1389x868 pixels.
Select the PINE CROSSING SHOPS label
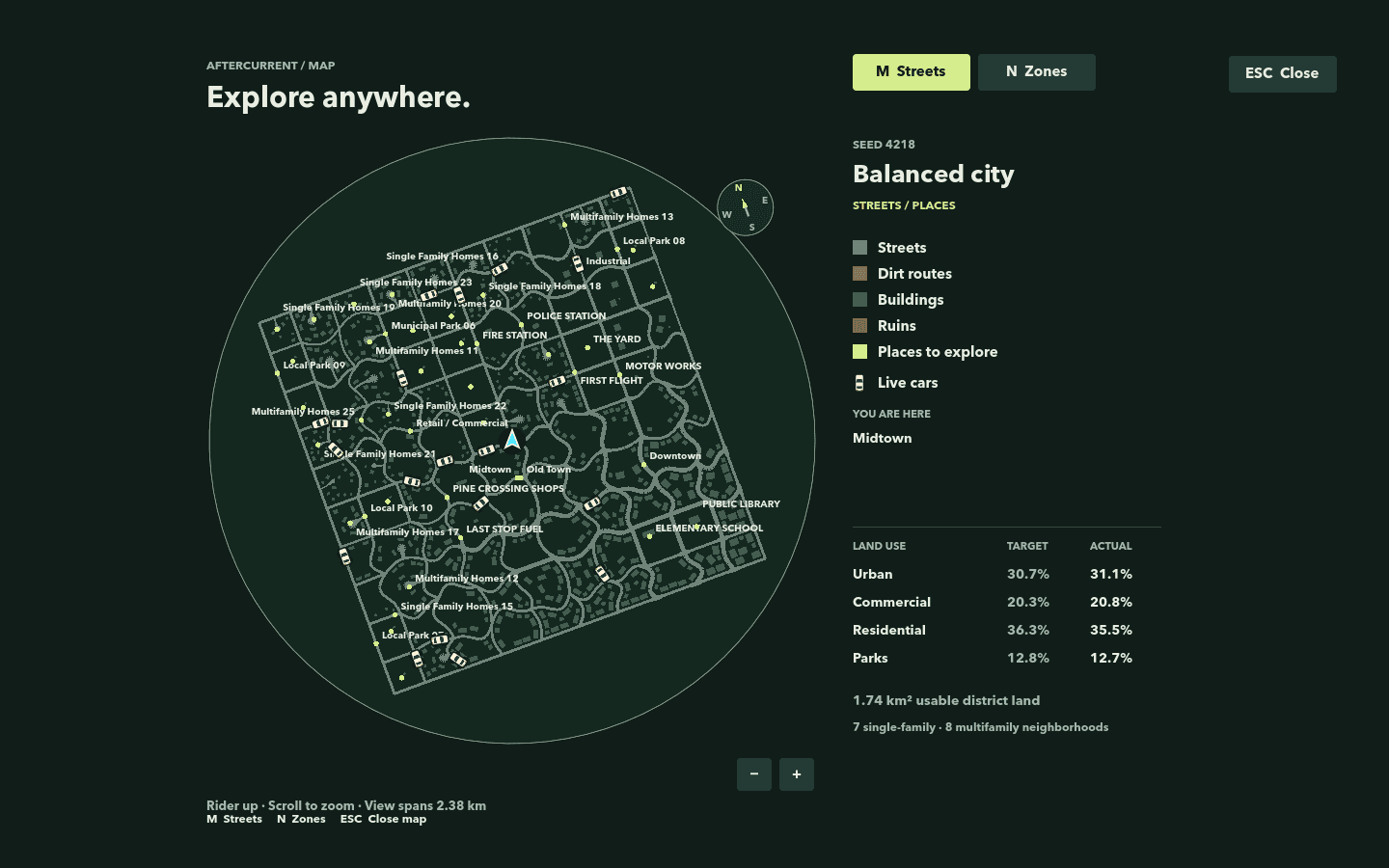tap(508, 489)
